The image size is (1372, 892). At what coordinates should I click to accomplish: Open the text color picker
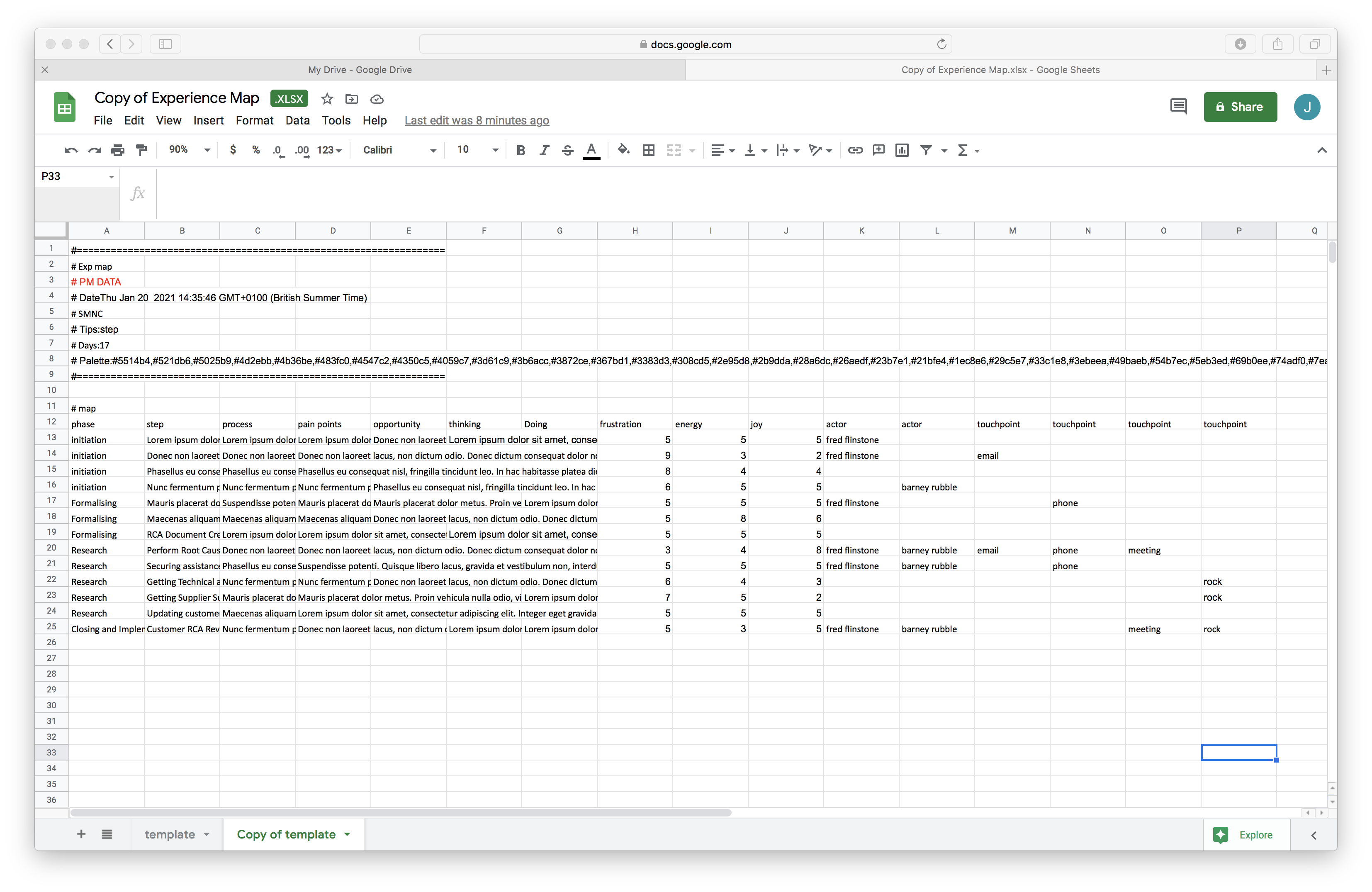591,150
